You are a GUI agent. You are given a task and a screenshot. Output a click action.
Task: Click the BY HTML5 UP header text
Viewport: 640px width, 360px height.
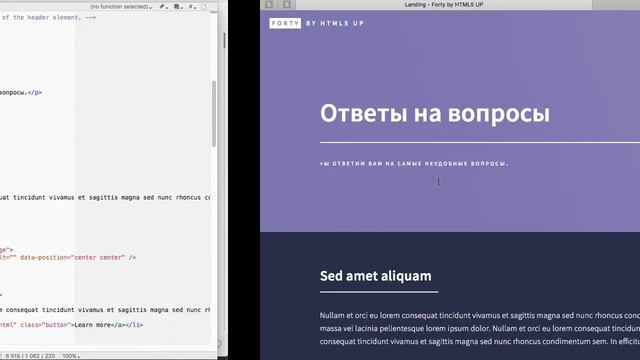(x=335, y=23)
